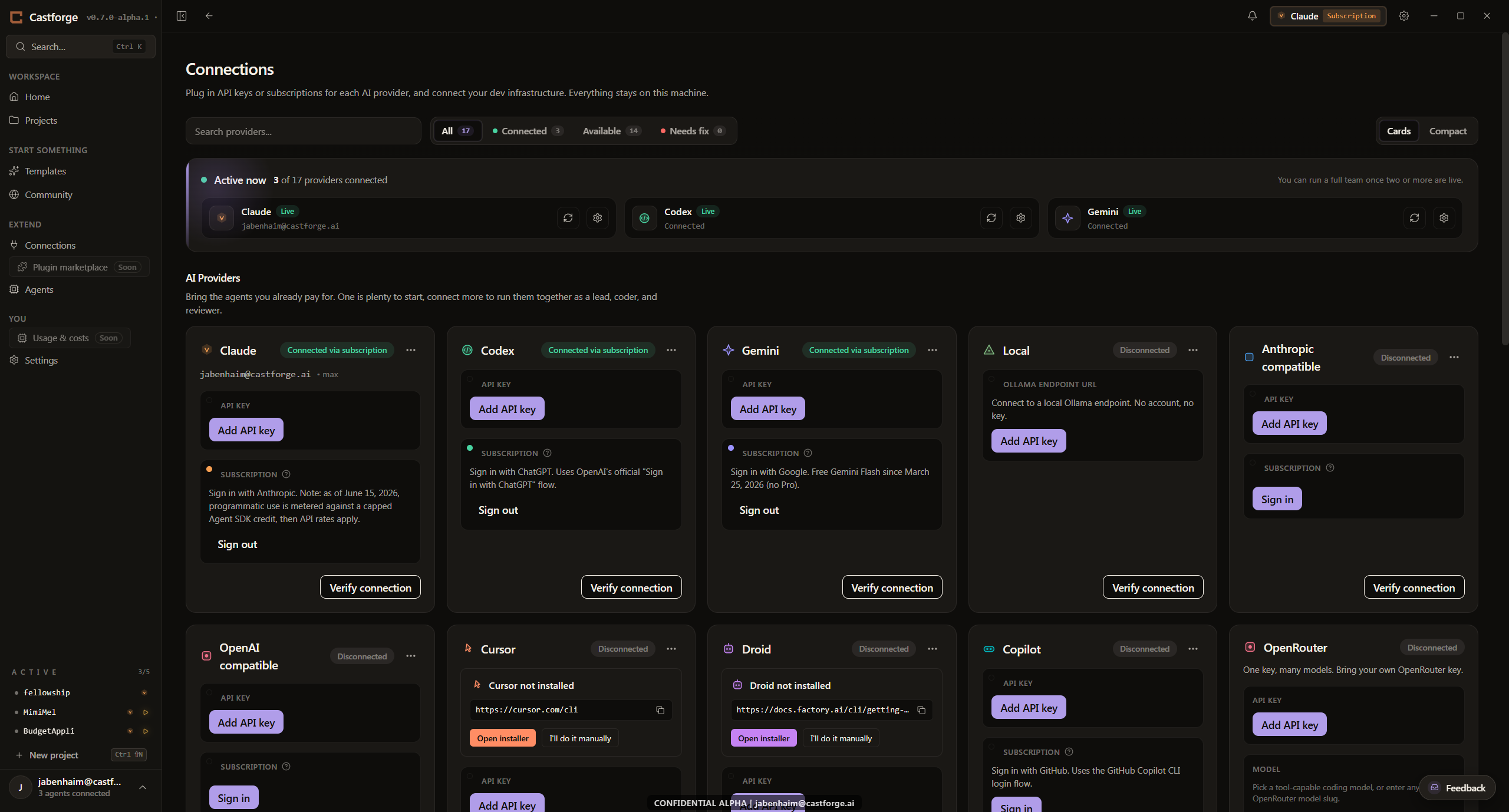
Task: Open Agents in the sidebar
Action: [x=81, y=289]
